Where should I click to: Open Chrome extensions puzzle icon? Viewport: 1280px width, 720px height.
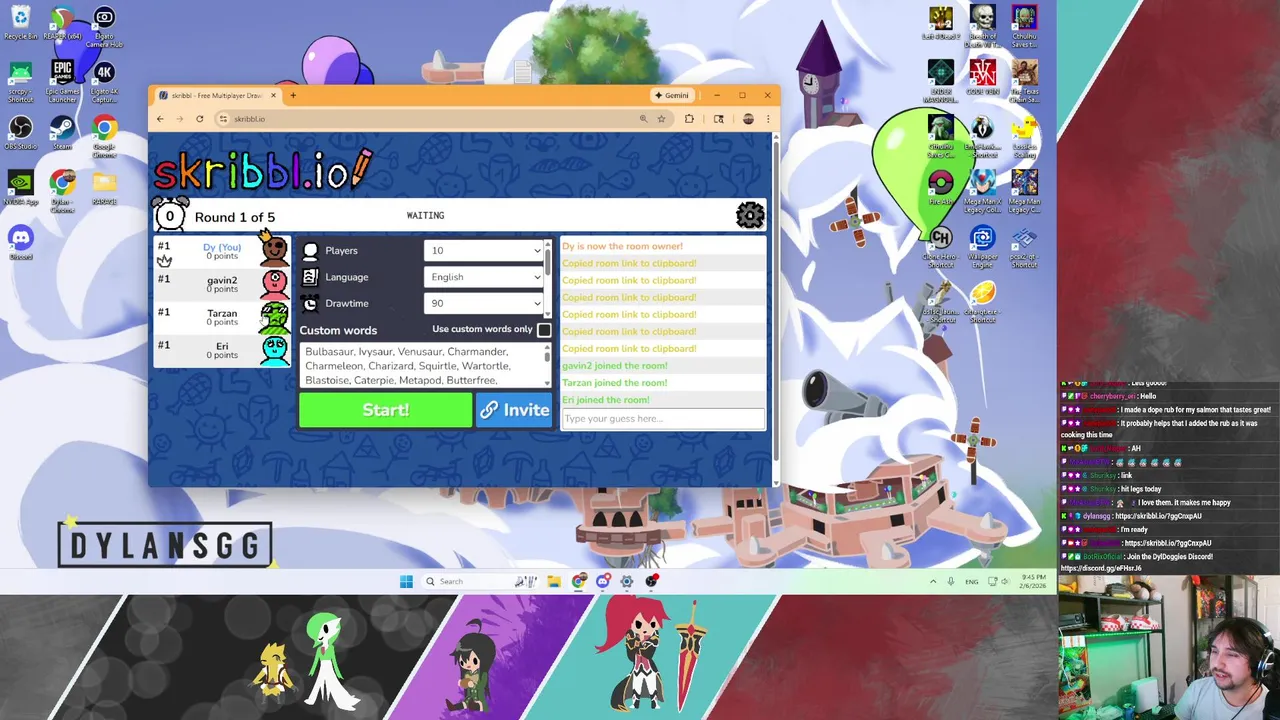tap(689, 119)
